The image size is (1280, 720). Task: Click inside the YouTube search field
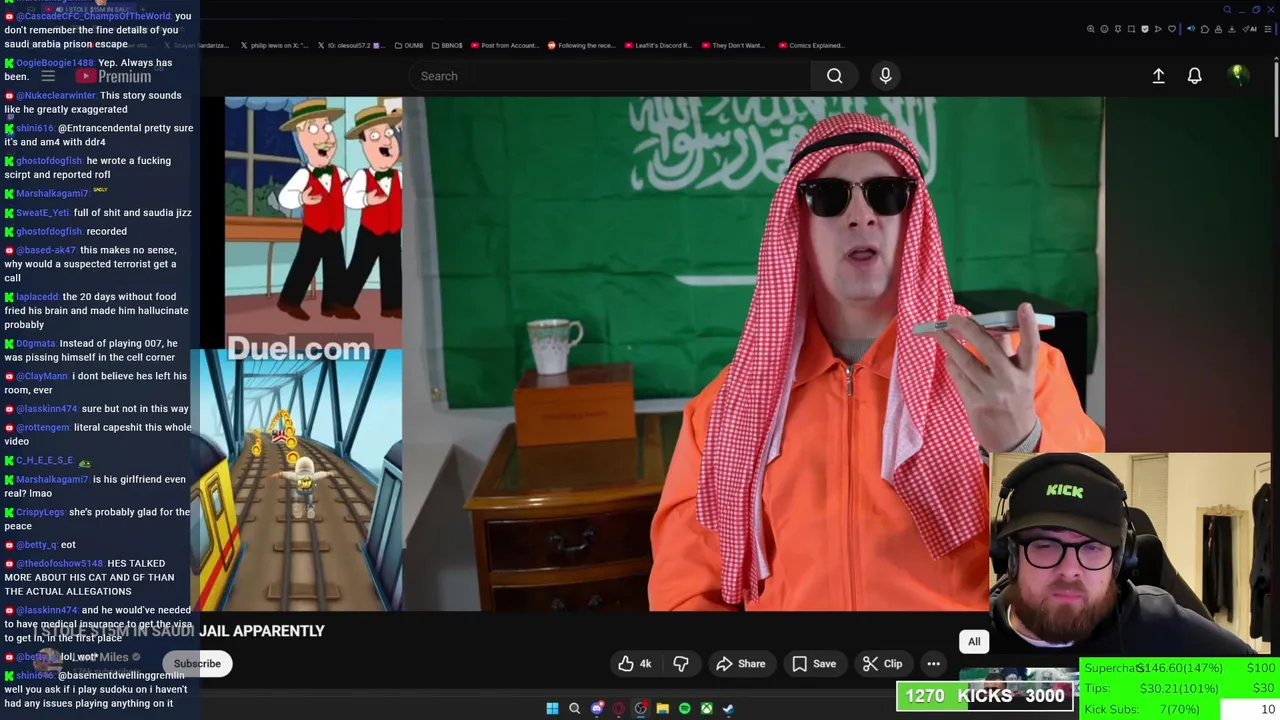pos(609,76)
